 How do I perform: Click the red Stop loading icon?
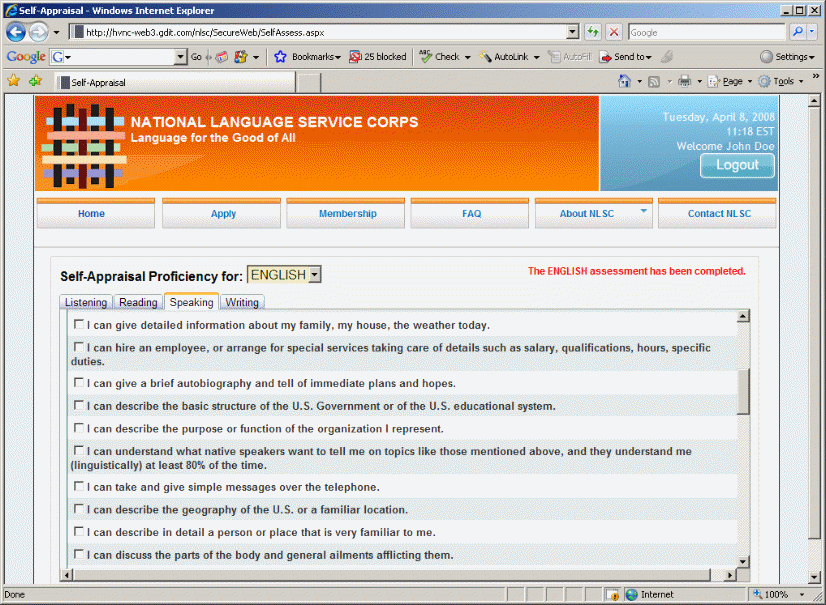pos(614,32)
